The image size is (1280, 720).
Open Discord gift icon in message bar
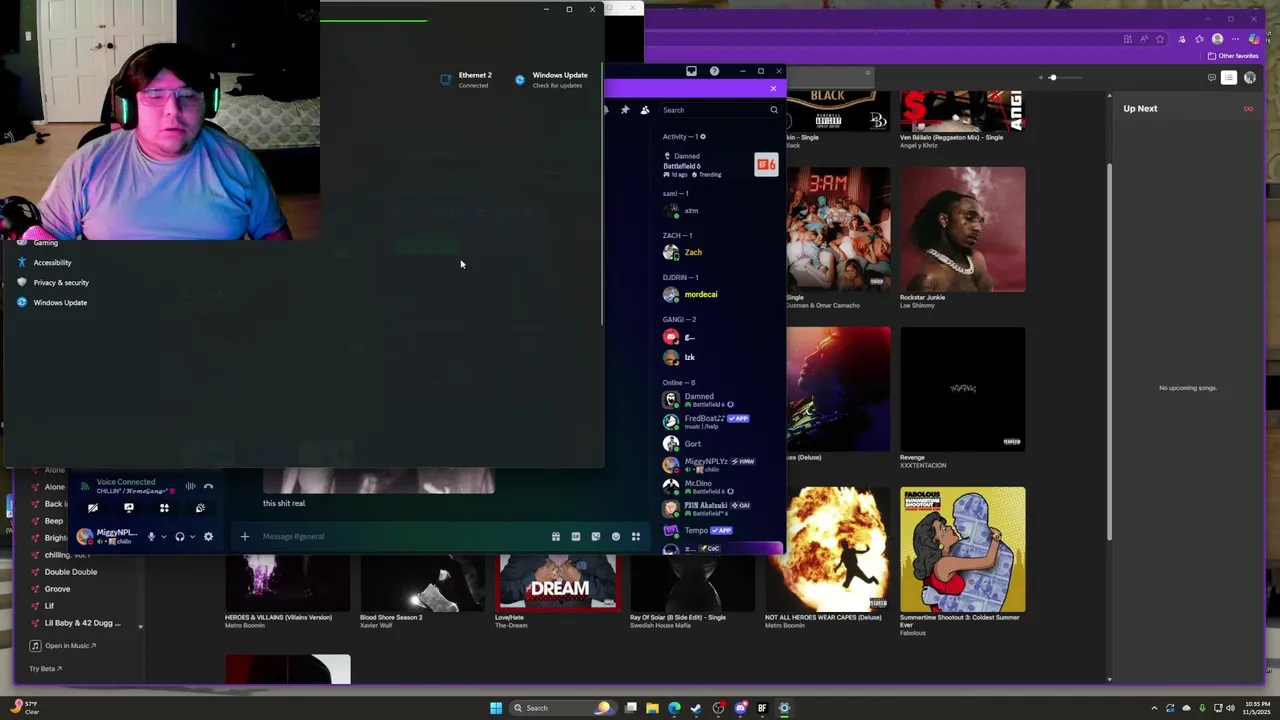556,536
